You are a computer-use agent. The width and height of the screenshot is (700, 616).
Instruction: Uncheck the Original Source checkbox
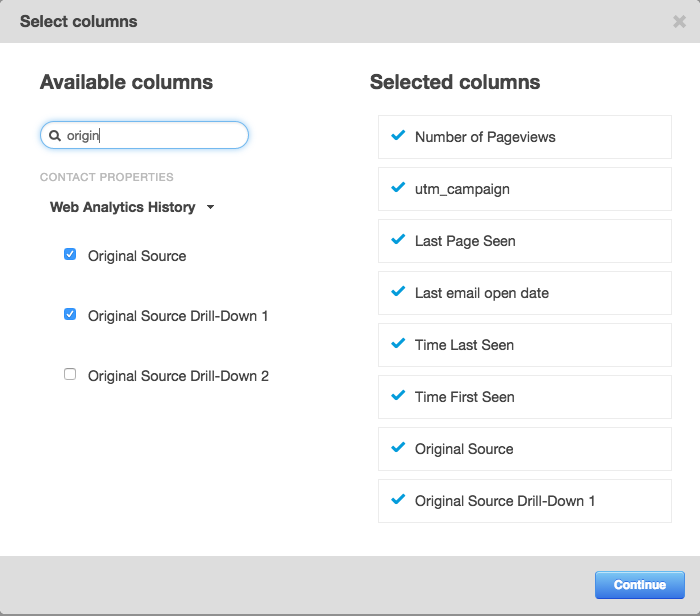70,255
